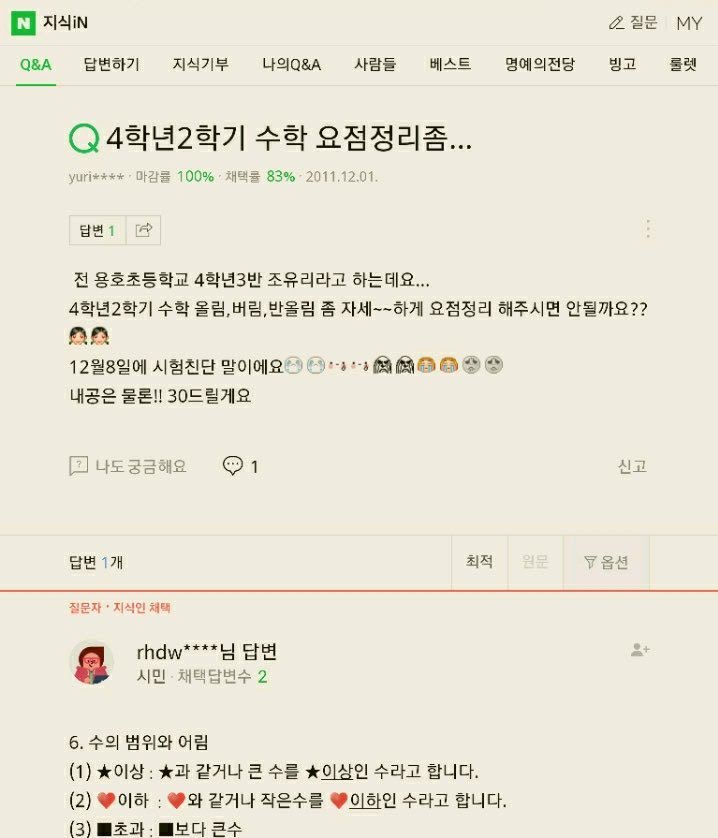
Task: Open comments via speech bubble icon
Action: [233, 465]
